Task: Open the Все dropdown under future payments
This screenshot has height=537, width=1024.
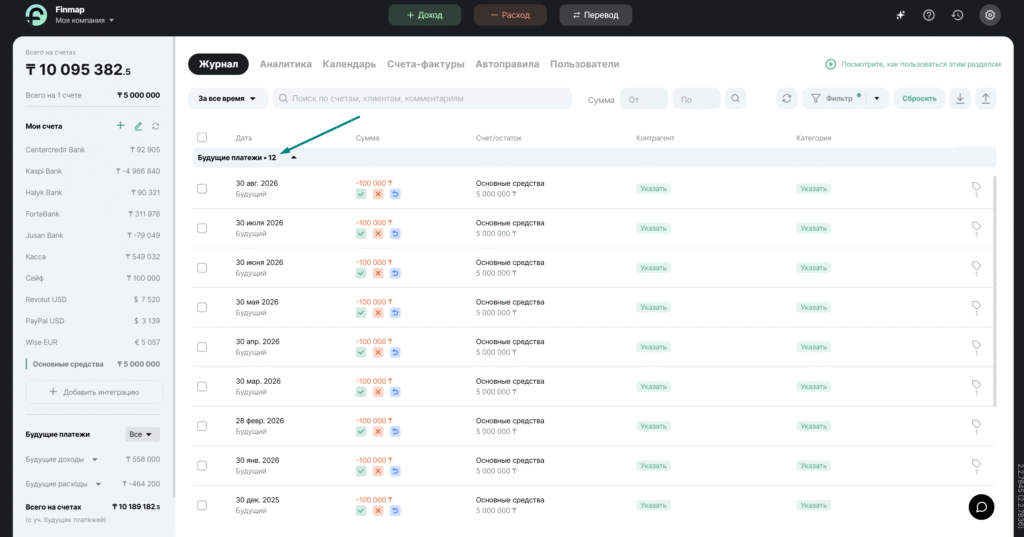Action: 142,434
